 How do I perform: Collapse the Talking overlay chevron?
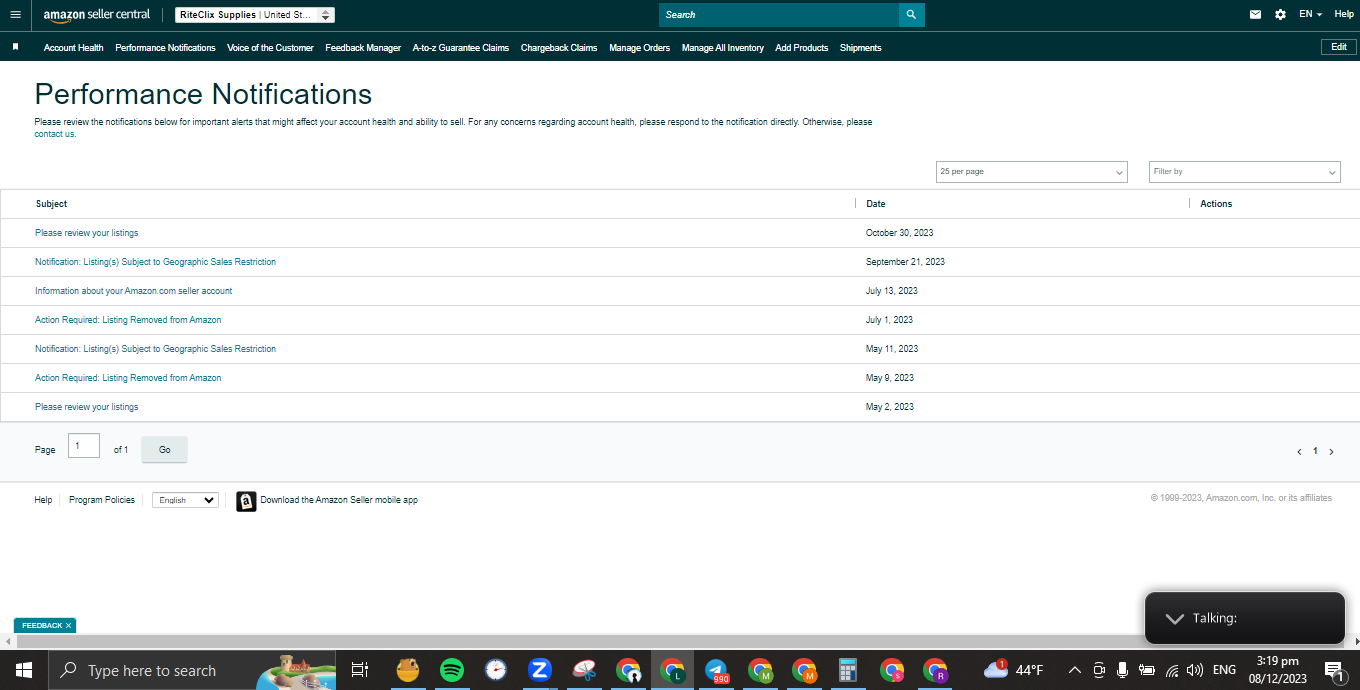pyautogui.click(x=1175, y=619)
